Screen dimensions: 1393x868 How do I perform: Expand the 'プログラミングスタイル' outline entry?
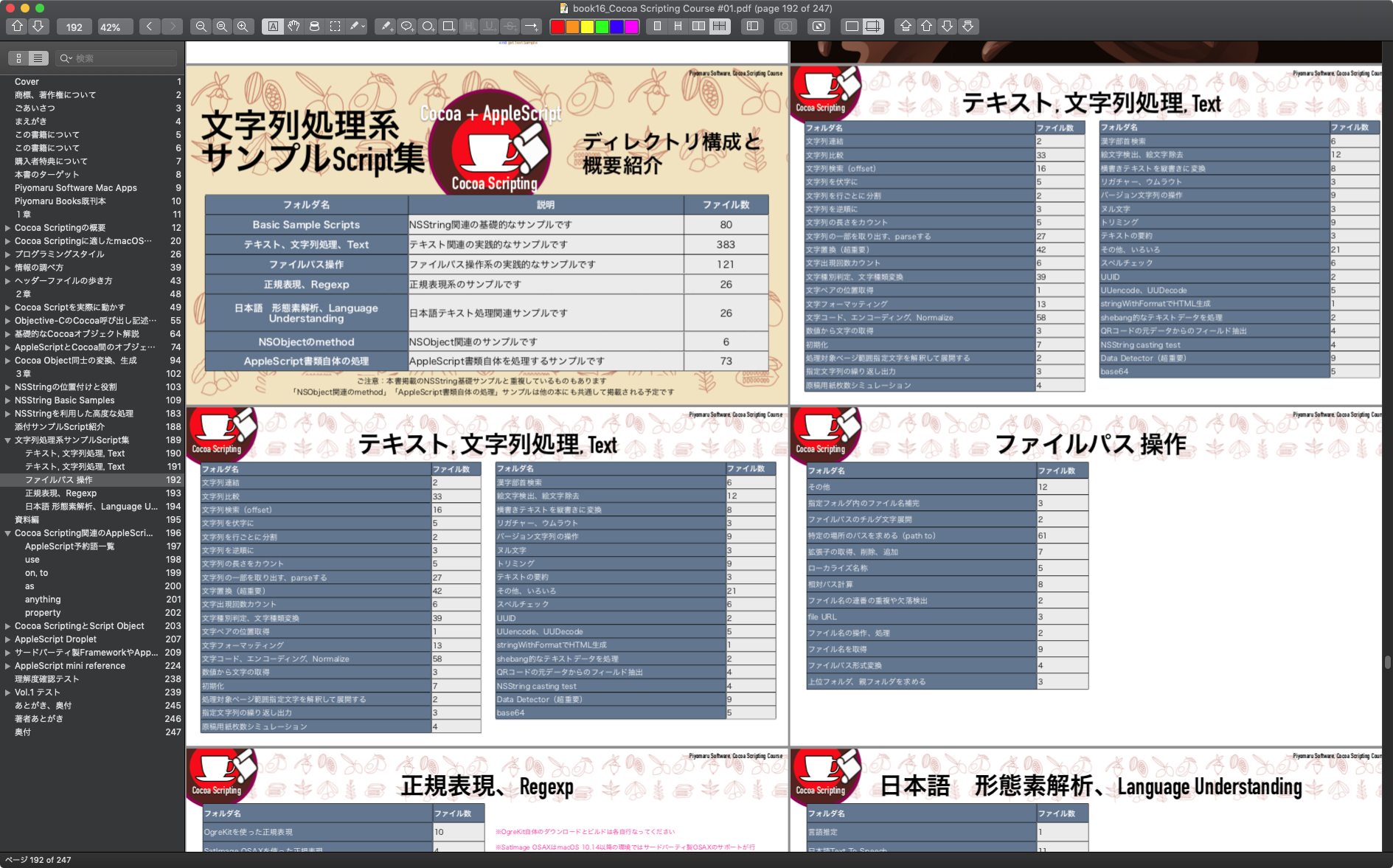coord(7,254)
